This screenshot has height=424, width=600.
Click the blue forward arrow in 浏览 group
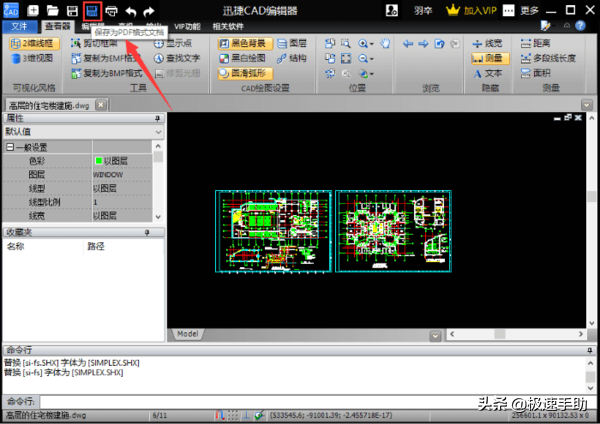[423, 44]
